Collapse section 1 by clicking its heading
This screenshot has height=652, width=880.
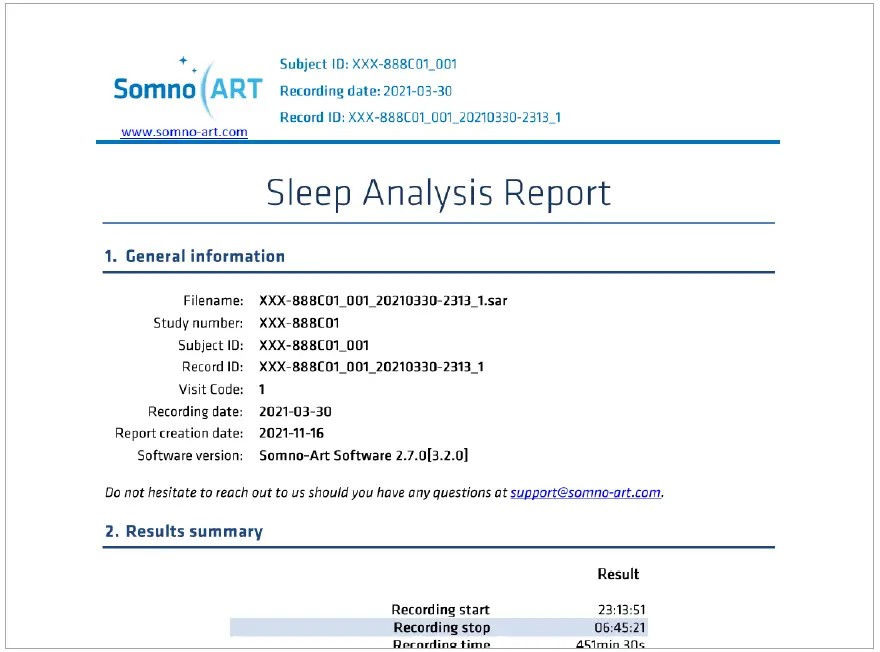[196, 256]
